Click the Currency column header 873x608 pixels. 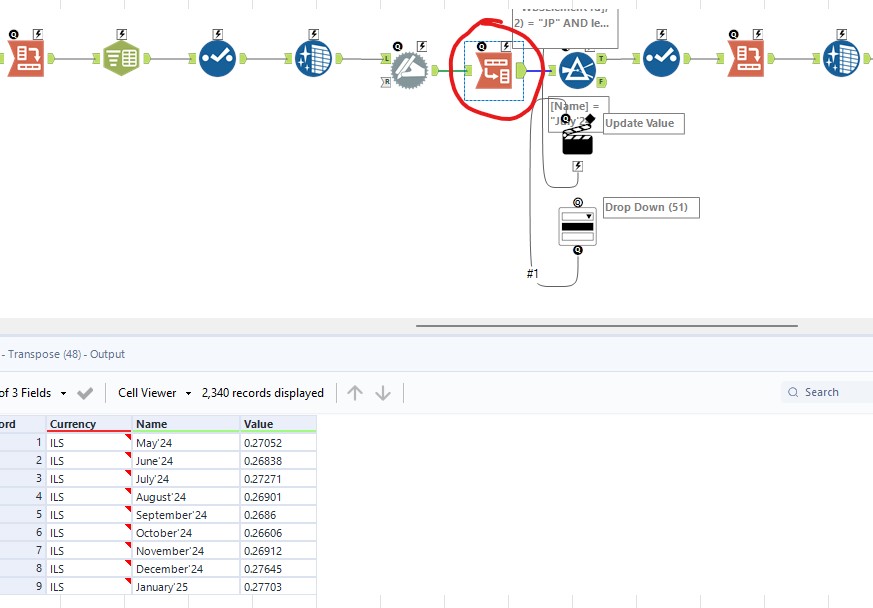pyautogui.click(x=89, y=424)
